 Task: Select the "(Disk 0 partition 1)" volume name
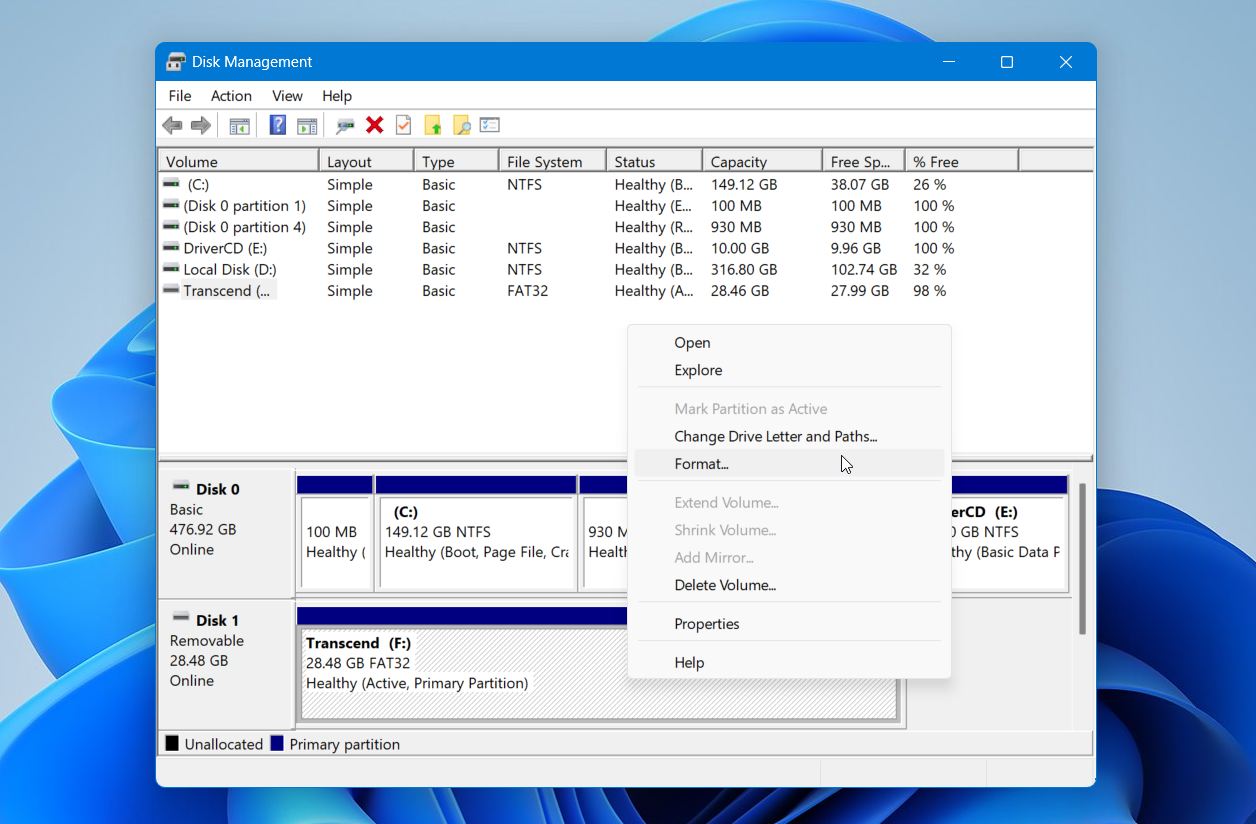coord(245,206)
